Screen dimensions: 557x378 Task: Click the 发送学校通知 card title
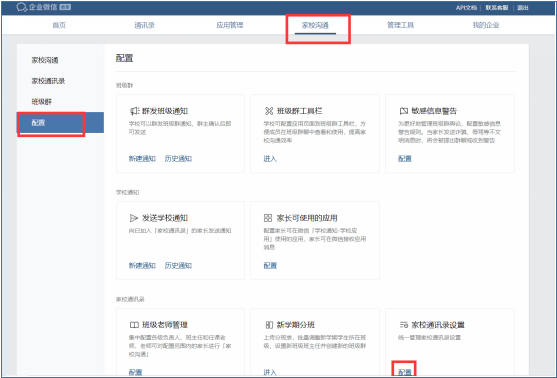tap(165, 218)
